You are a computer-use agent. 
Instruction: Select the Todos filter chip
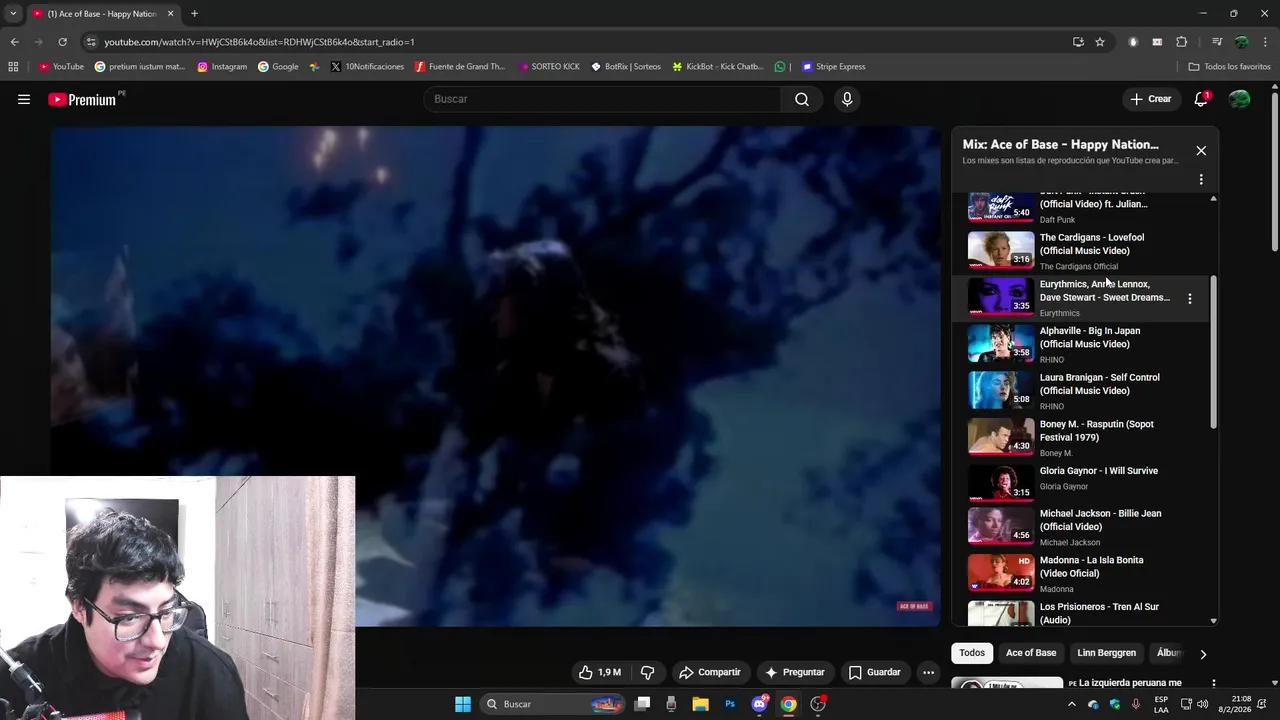tap(972, 653)
